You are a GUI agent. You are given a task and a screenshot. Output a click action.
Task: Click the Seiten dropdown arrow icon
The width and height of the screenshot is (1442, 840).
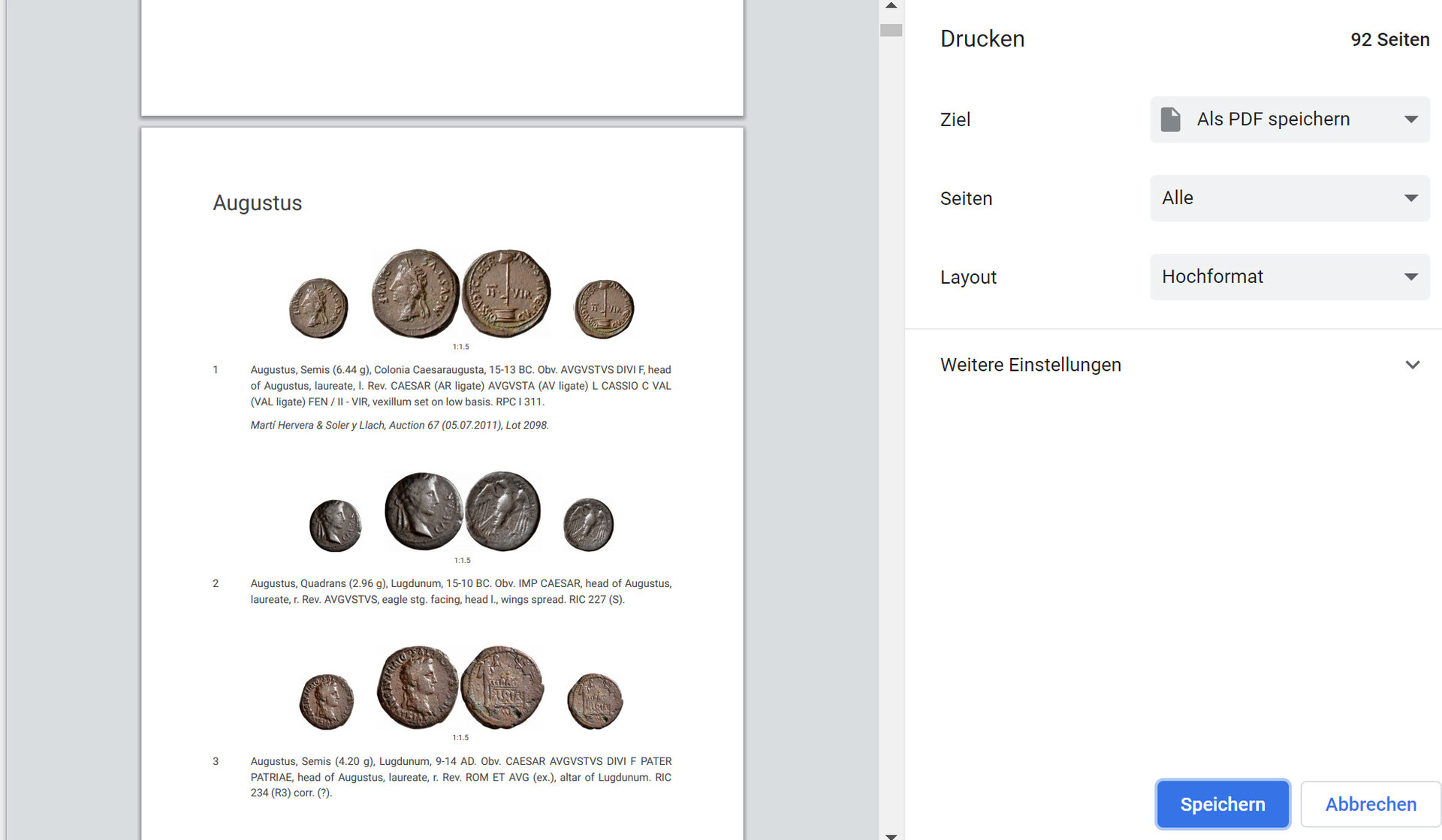tap(1410, 198)
